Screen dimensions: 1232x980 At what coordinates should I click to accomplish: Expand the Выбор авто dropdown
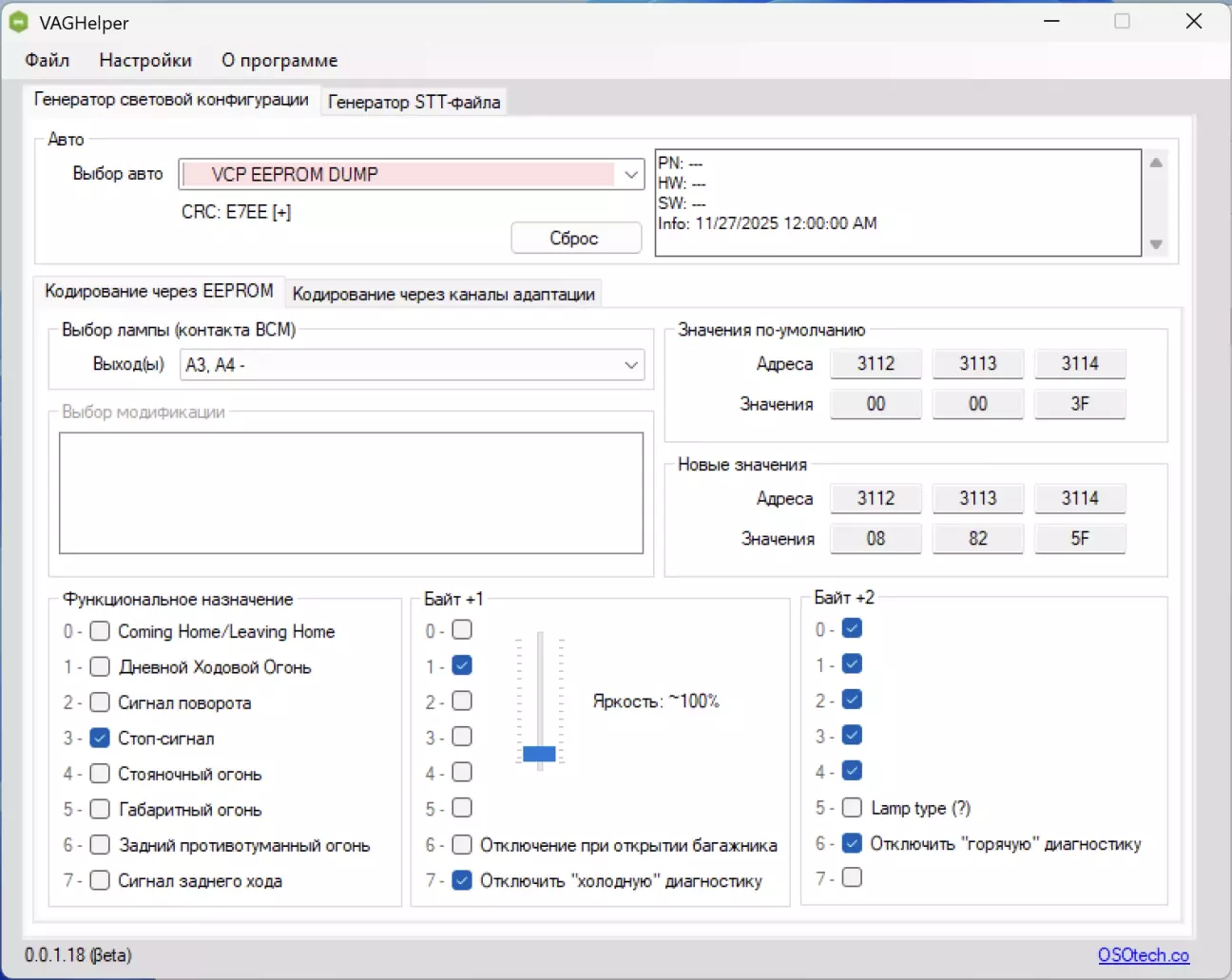point(631,175)
